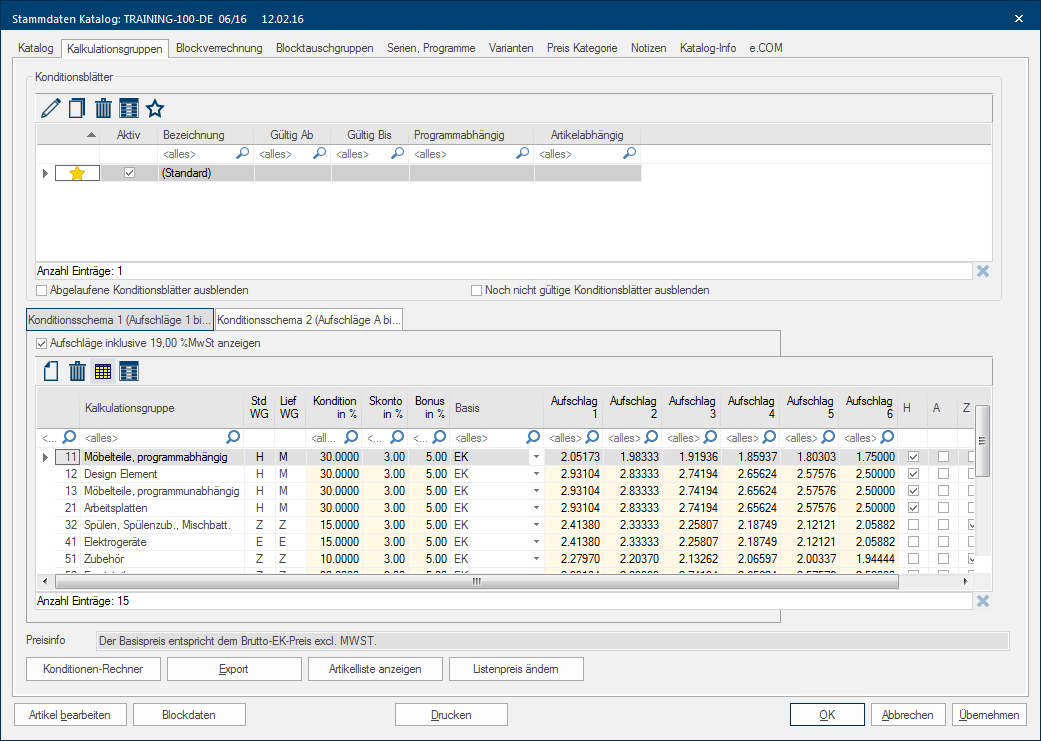Click the new page icon above Kalkulationsgruppe table
Viewport: 1041px width, 741px height.
point(50,372)
